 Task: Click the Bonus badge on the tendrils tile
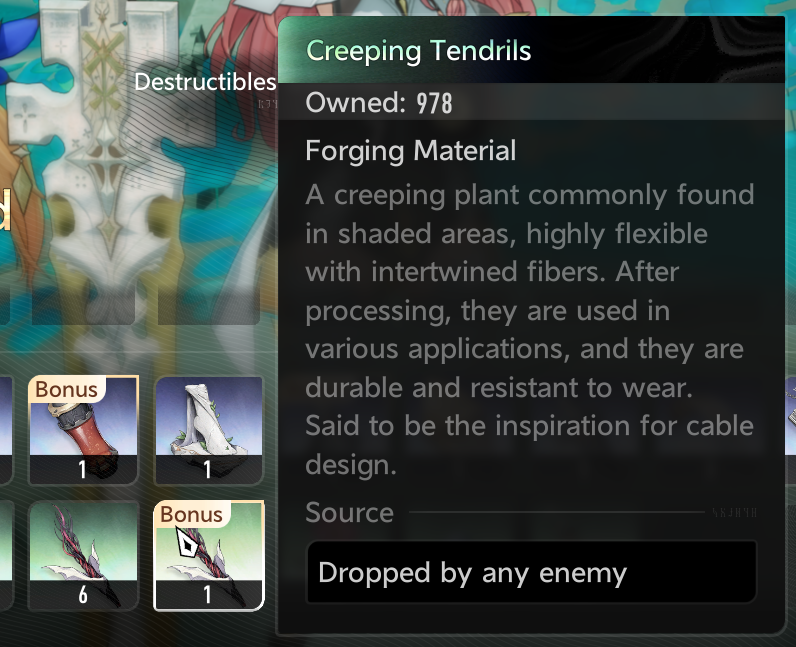click(191, 514)
